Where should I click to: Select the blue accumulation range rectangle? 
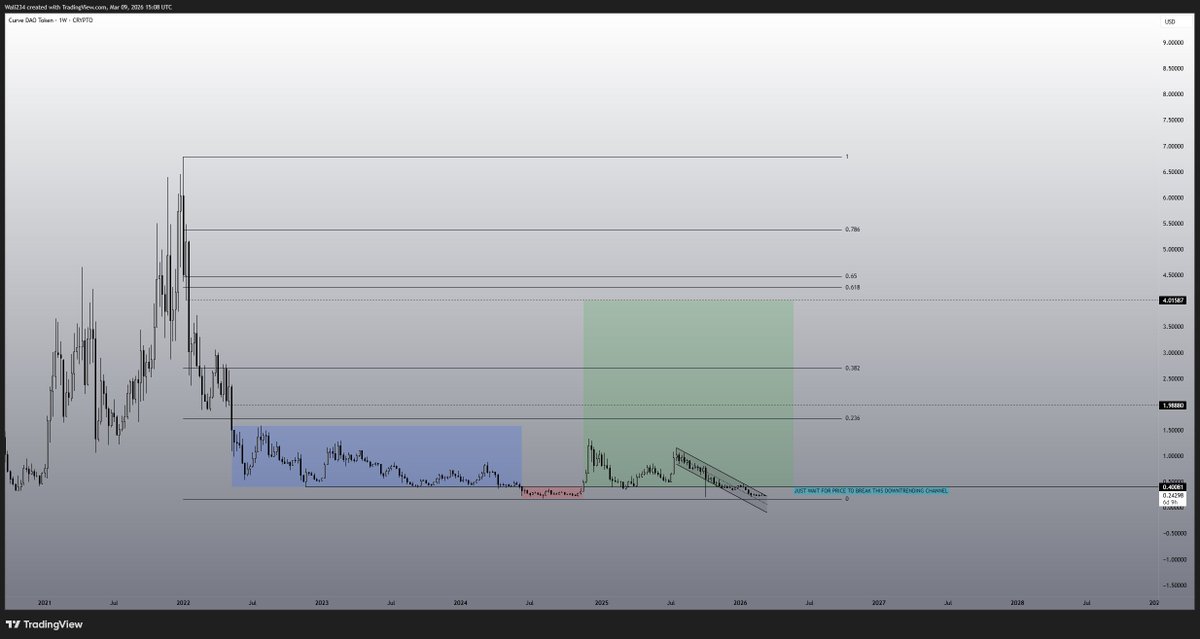tap(377, 456)
